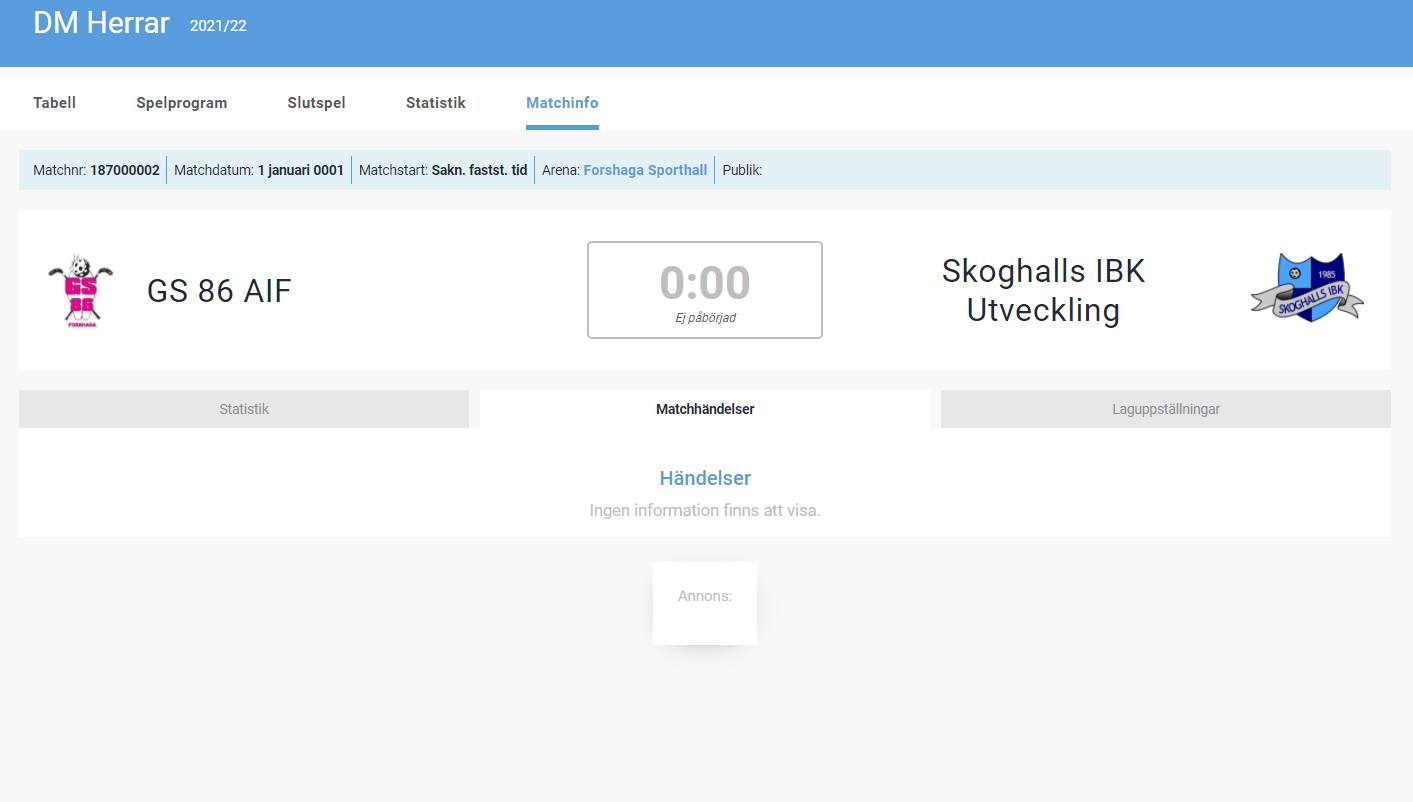Select the Matchinfo tab
The height and width of the screenshot is (802, 1413).
click(x=562, y=103)
